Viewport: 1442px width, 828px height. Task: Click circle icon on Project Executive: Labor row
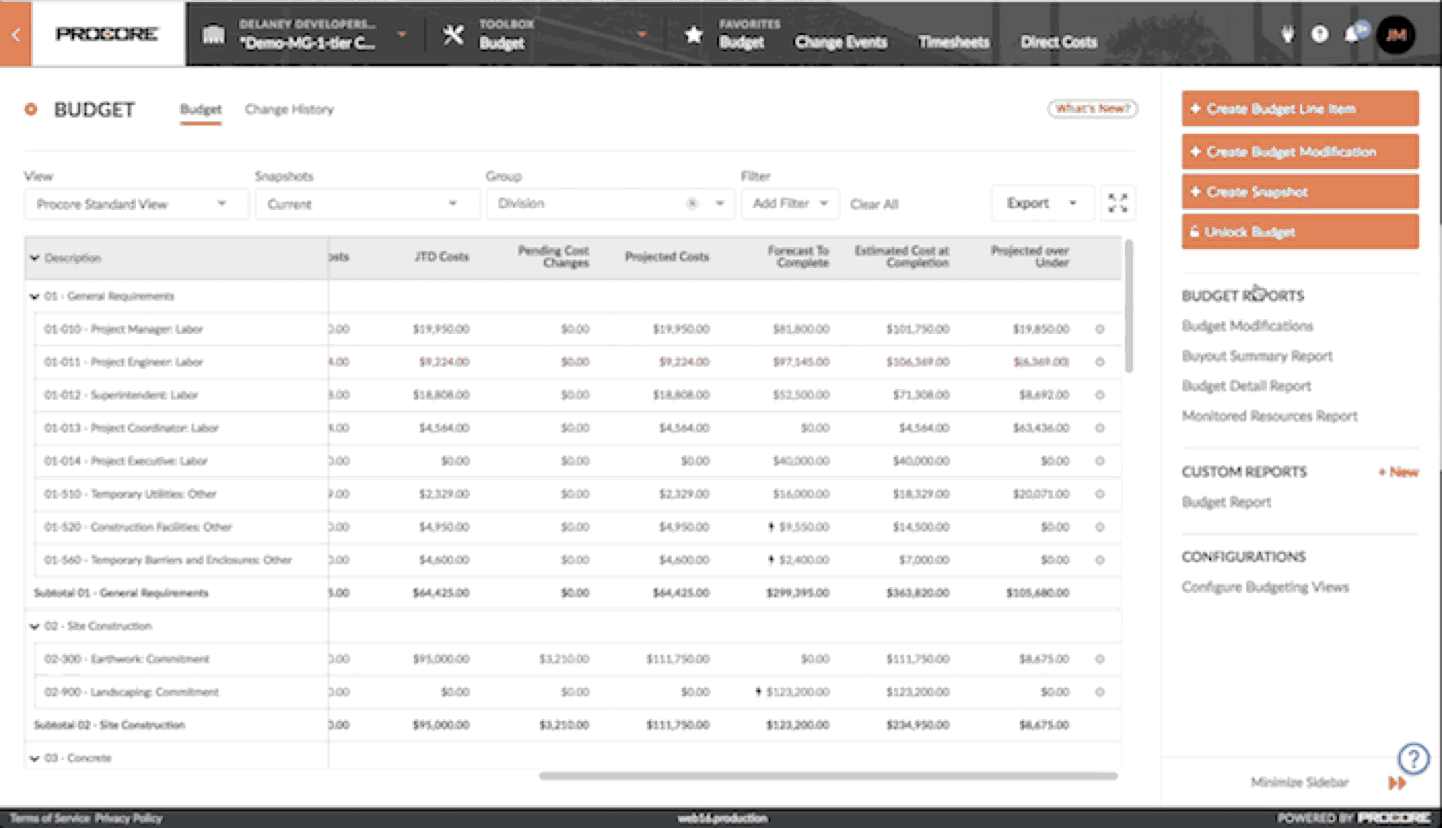pos(1100,461)
